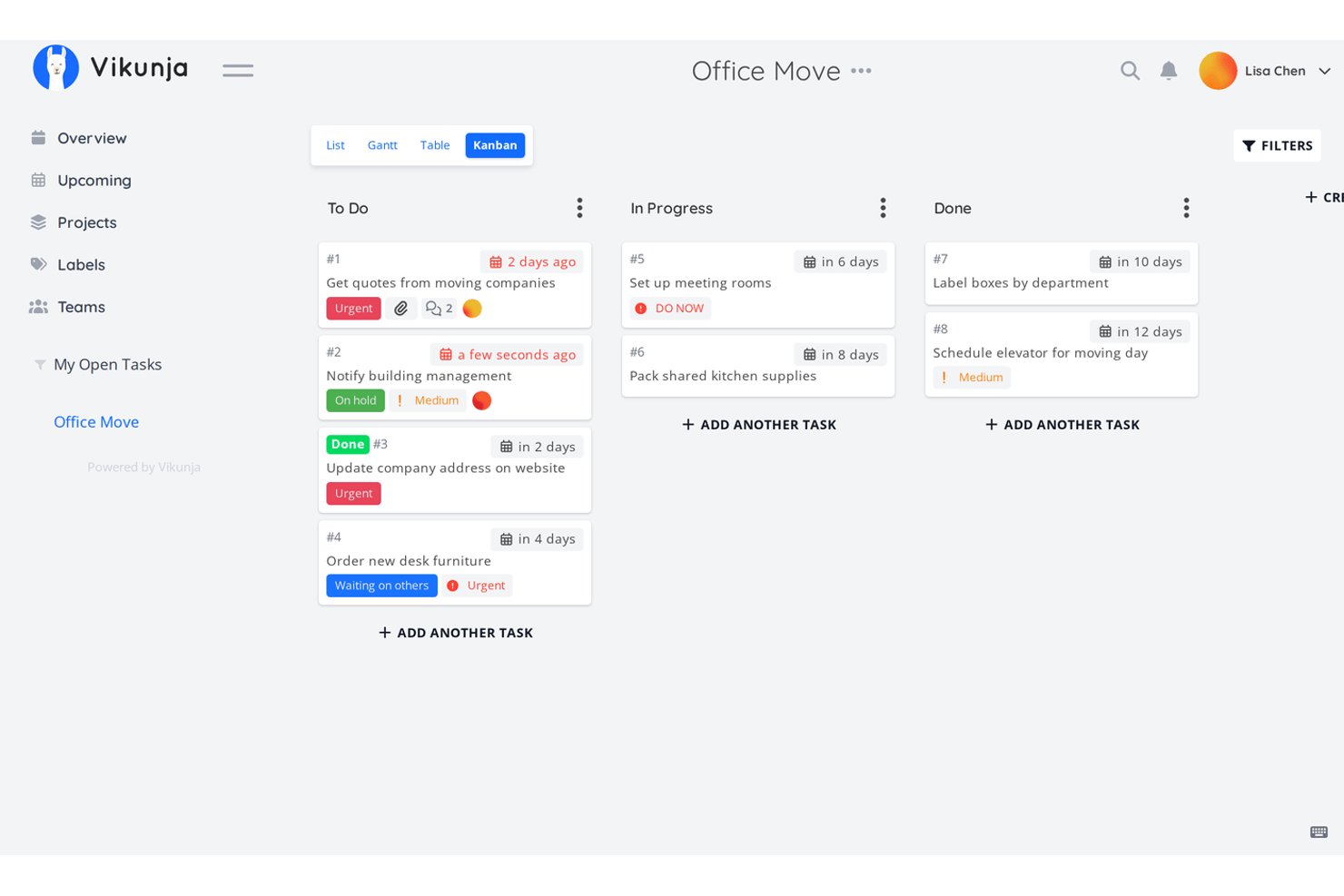
Task: Toggle the hamburger menu sidebar button
Action: [238, 70]
